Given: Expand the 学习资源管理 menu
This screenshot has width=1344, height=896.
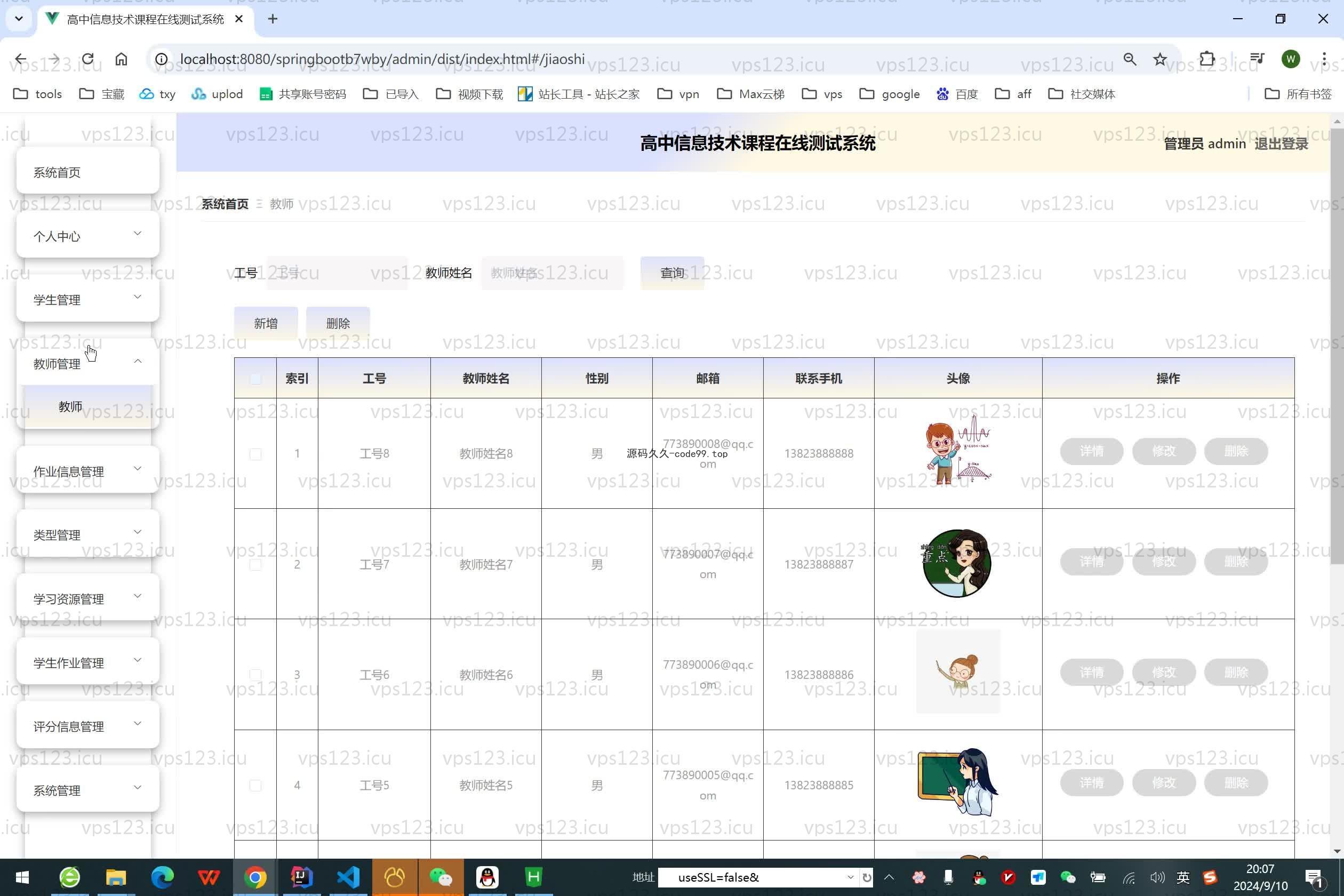Looking at the screenshot, I should pos(87,598).
